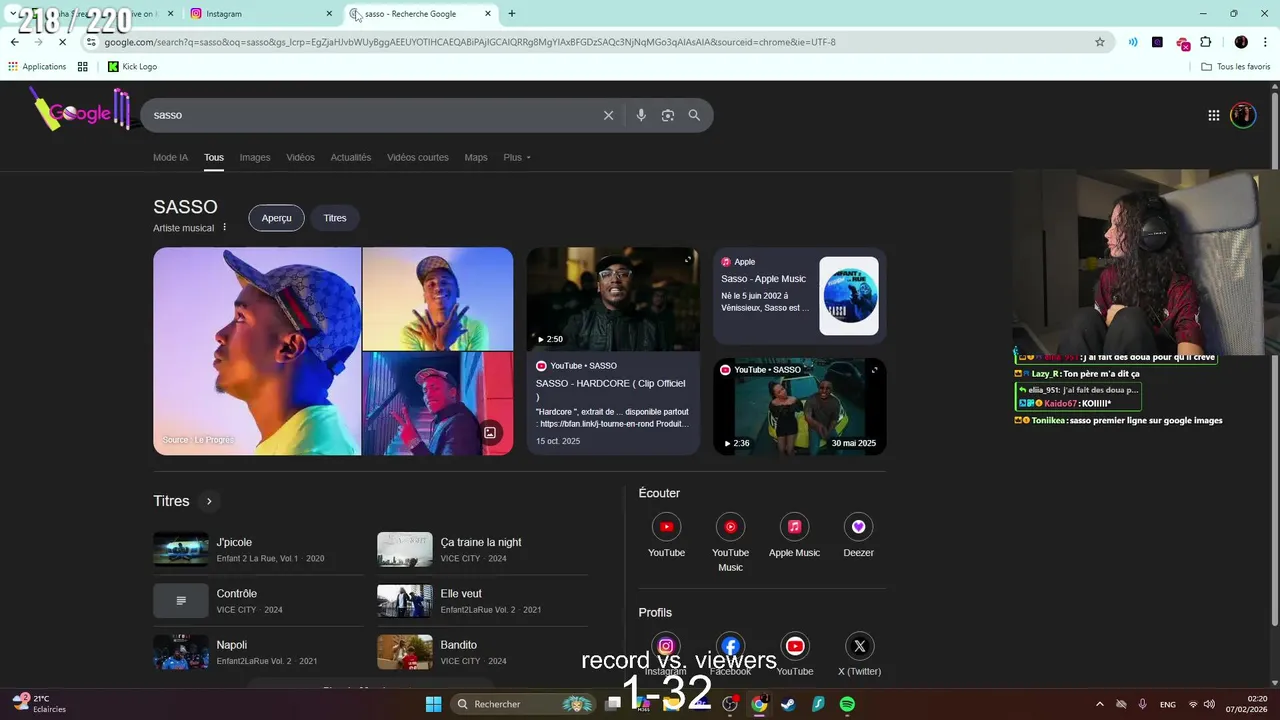
Task: Play the 2:36 YouTube video from 30 mai 2025
Action: (x=800, y=406)
